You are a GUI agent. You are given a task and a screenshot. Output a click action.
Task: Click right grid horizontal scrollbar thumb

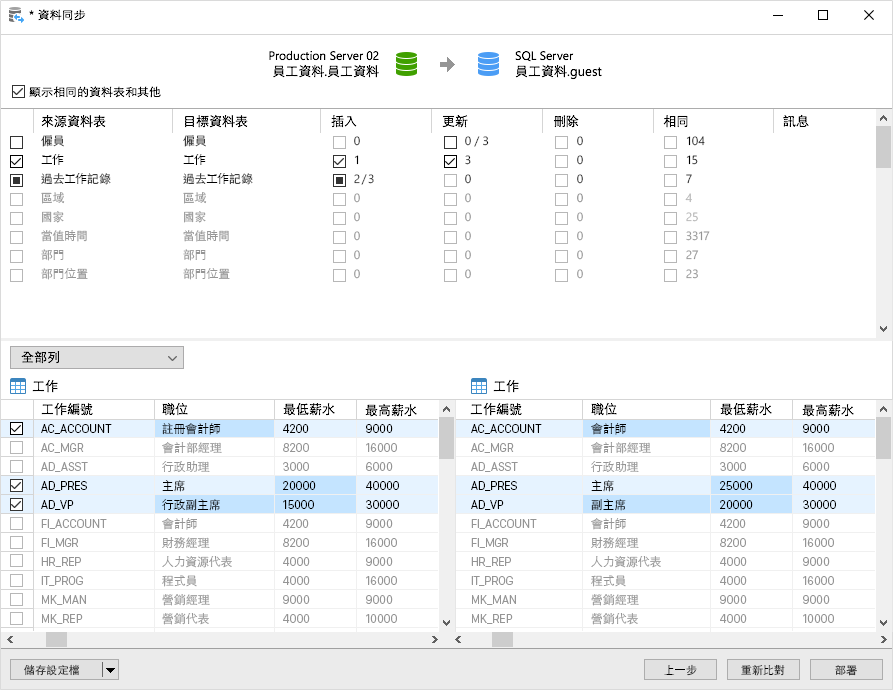(502, 640)
